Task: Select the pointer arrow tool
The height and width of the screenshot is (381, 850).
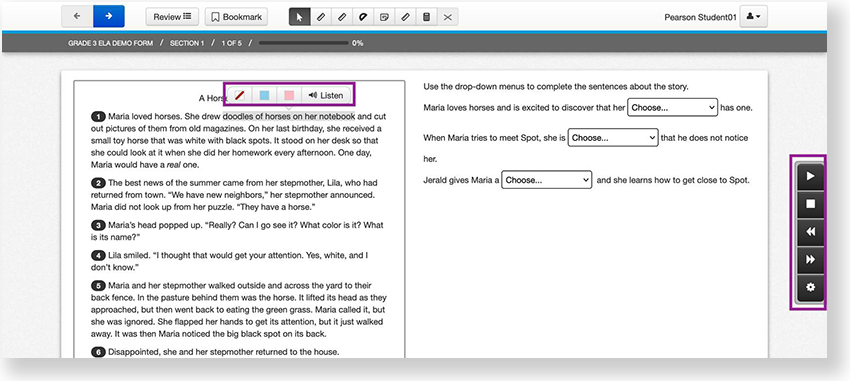Action: point(299,17)
